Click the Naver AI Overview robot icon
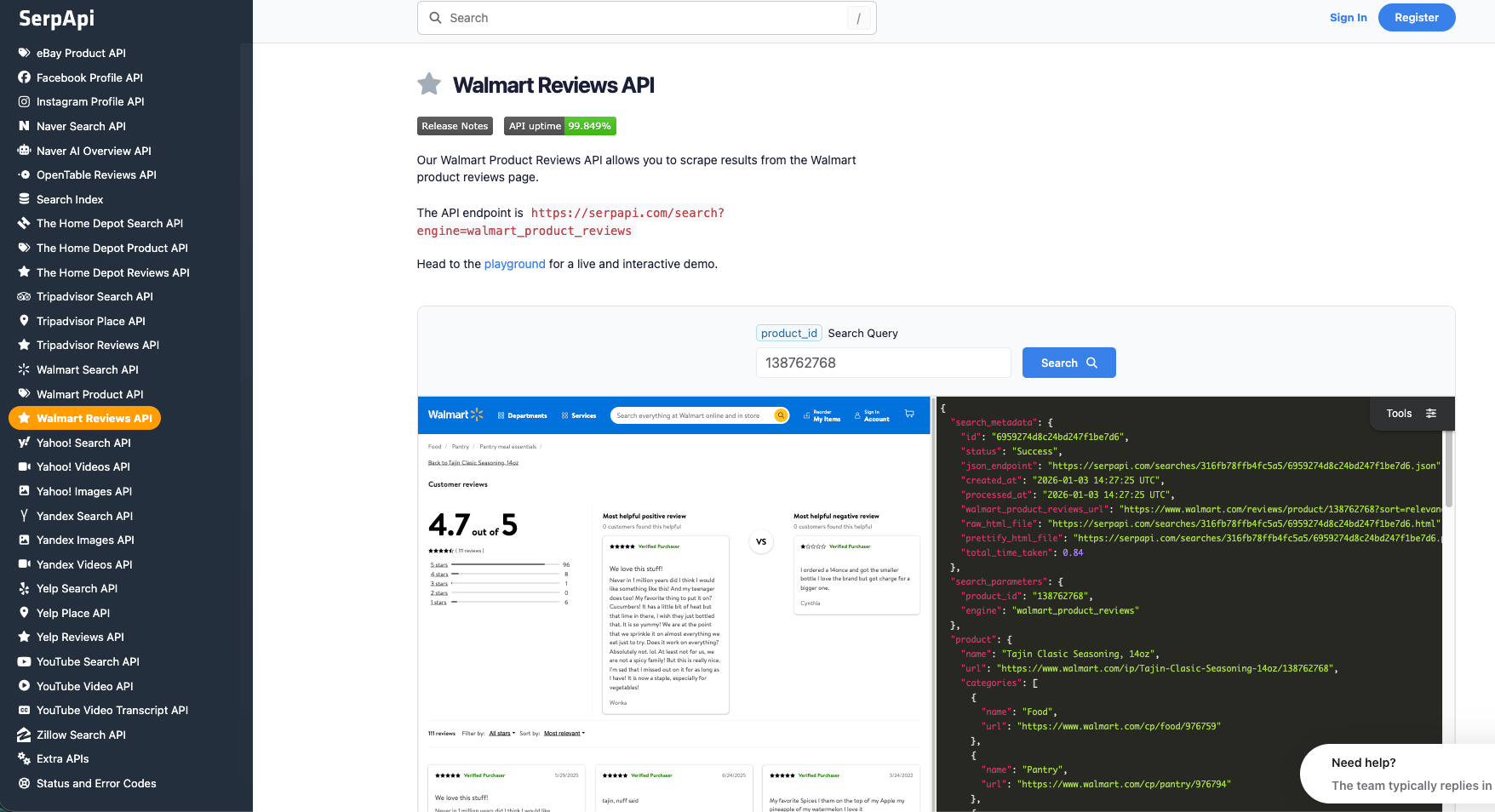1495x812 pixels. click(24, 151)
